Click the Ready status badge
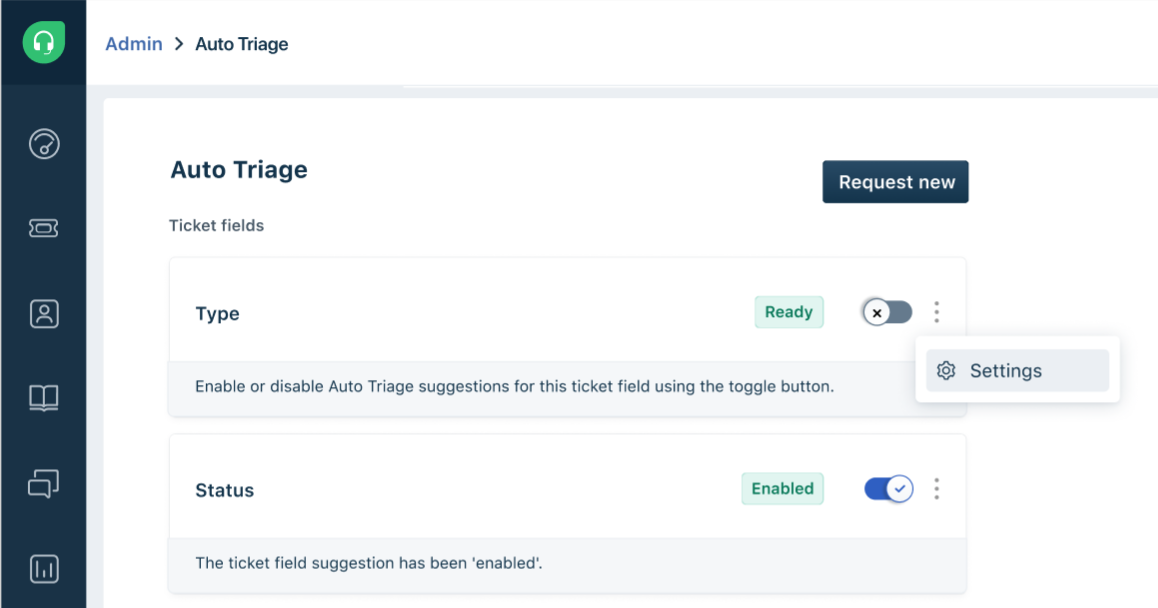 (x=789, y=312)
